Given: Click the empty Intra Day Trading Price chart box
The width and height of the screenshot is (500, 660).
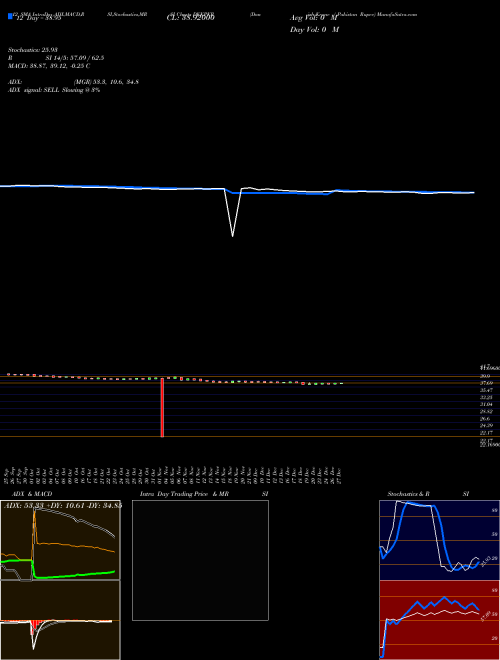Looking at the screenshot, I should point(200,560).
